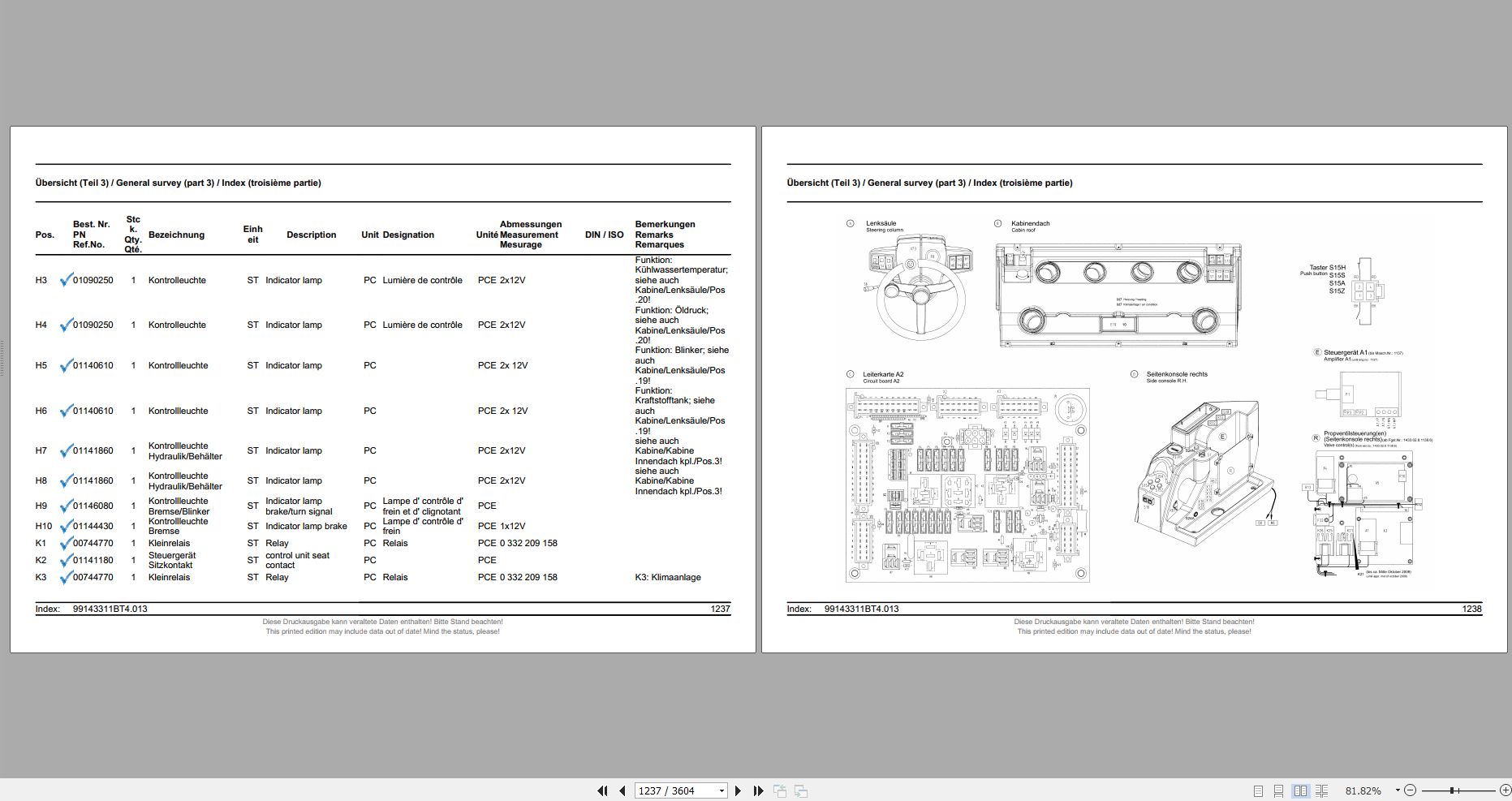Click part number 01141860 in row H7

(93, 450)
